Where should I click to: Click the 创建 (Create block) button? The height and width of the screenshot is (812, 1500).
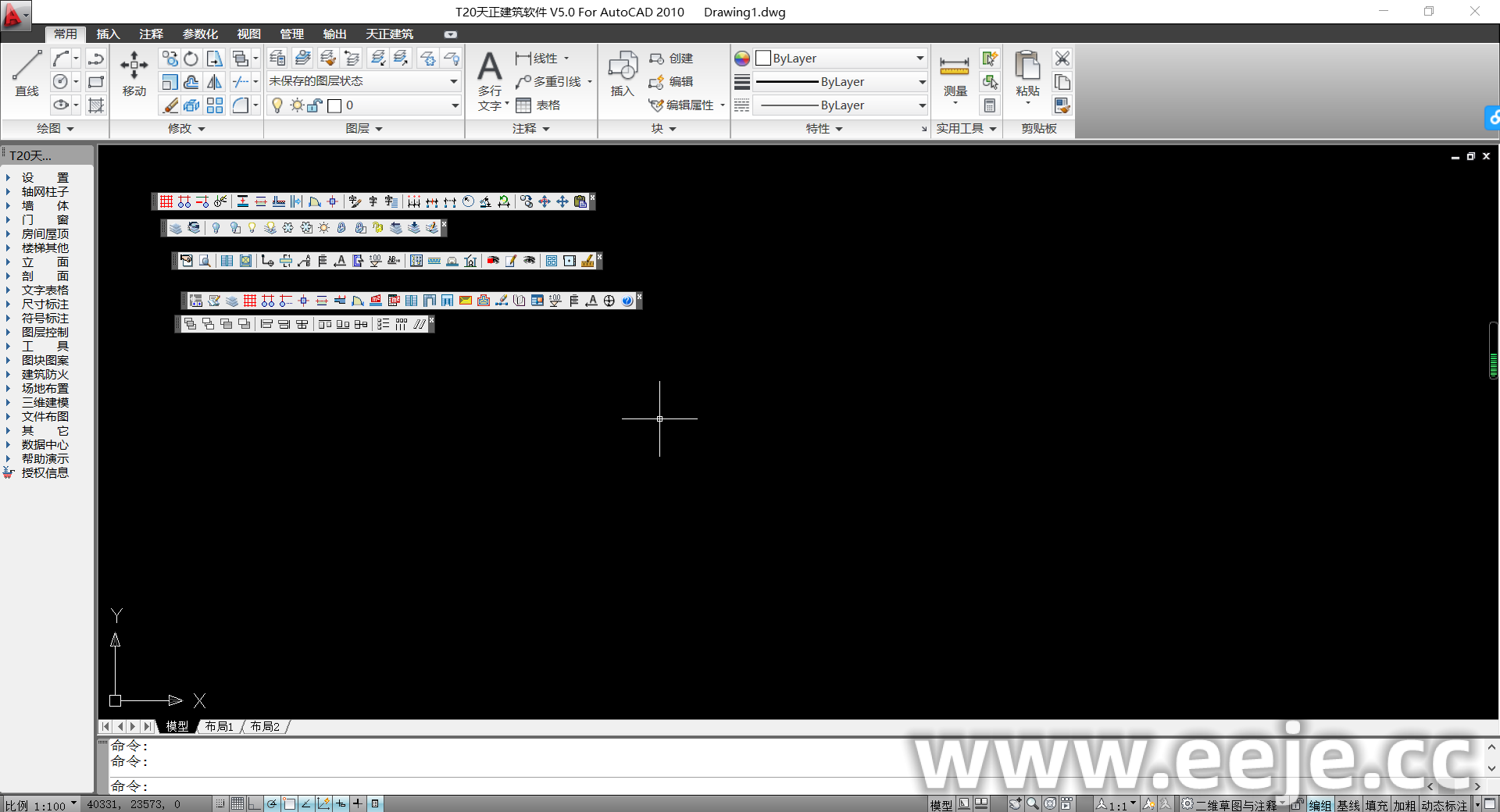tap(672, 59)
